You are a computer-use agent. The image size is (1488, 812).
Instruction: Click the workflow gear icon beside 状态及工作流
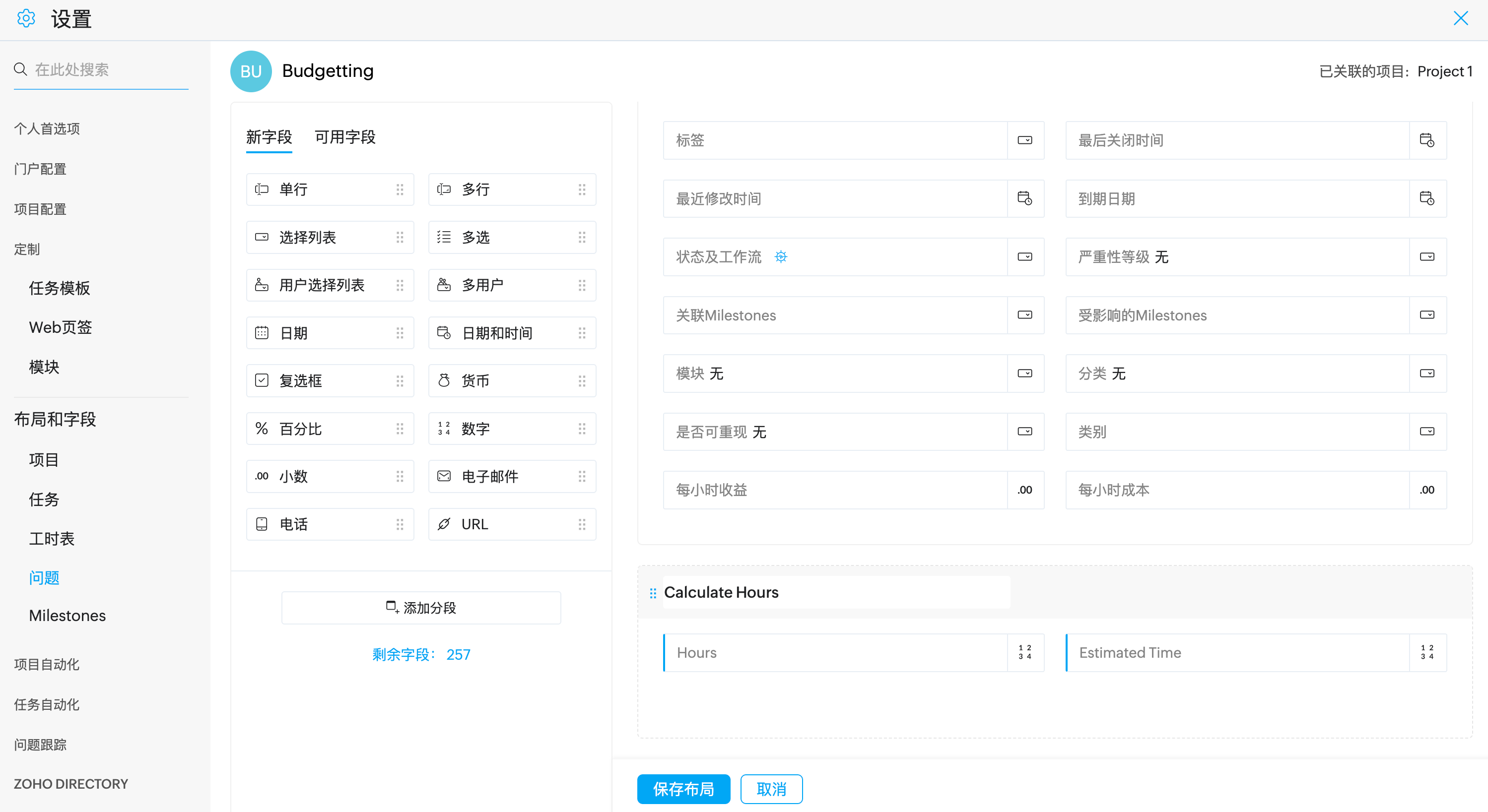click(x=780, y=257)
